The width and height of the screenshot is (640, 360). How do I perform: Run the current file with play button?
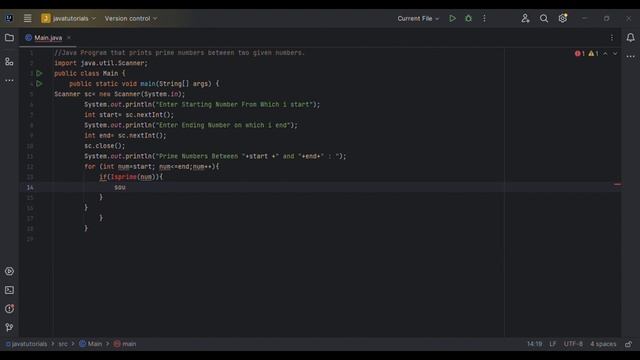pos(452,18)
